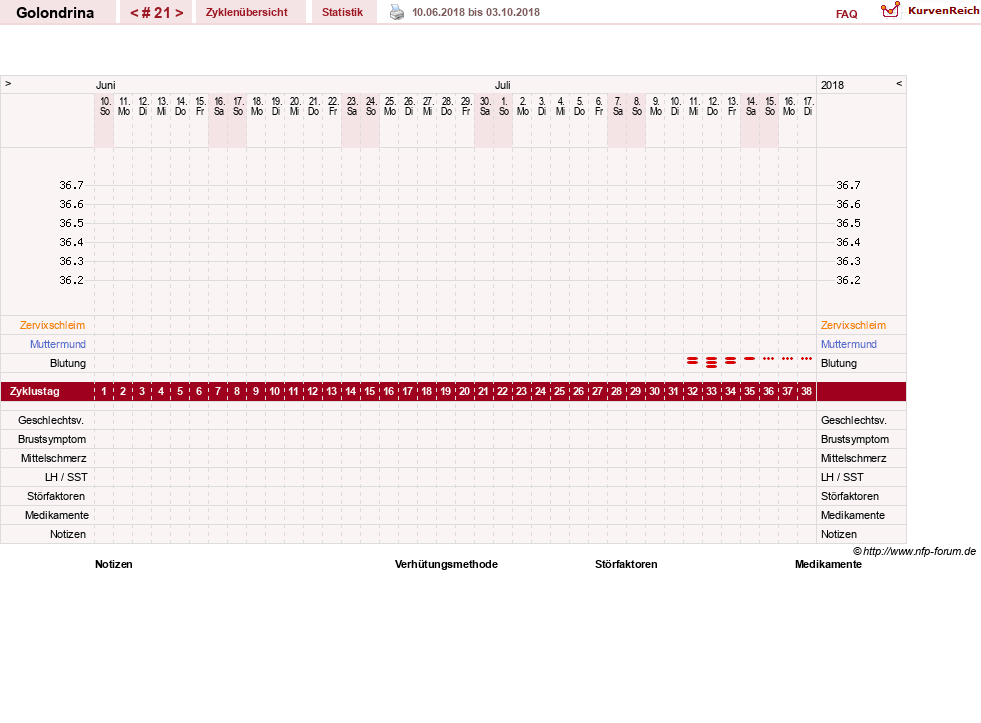Click the date header '10. So' in June

click(105, 106)
